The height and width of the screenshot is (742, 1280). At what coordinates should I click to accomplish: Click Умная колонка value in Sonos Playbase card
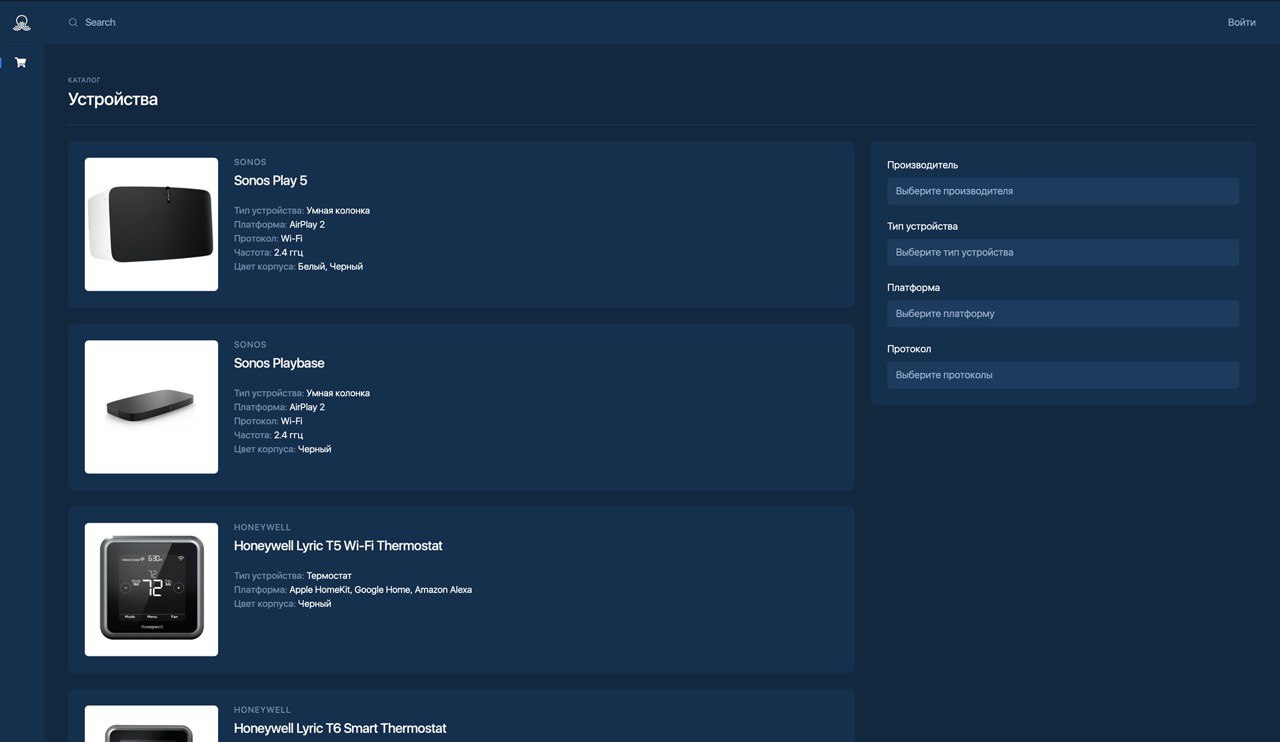tap(338, 393)
